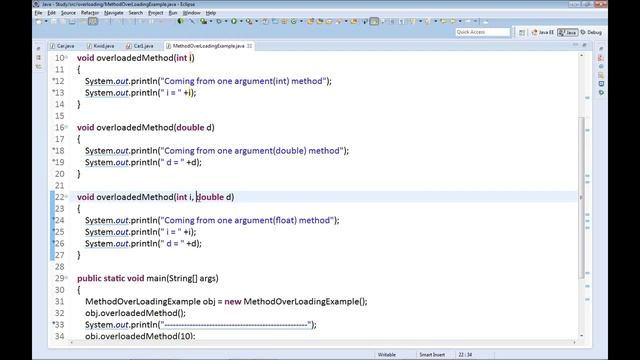The image size is (640, 360).
Task: Click the green view icon at right trim bottom
Action: click(x=601, y=93)
